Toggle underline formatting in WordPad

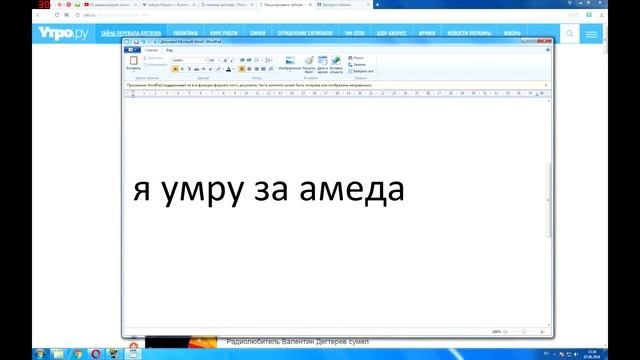click(189, 69)
